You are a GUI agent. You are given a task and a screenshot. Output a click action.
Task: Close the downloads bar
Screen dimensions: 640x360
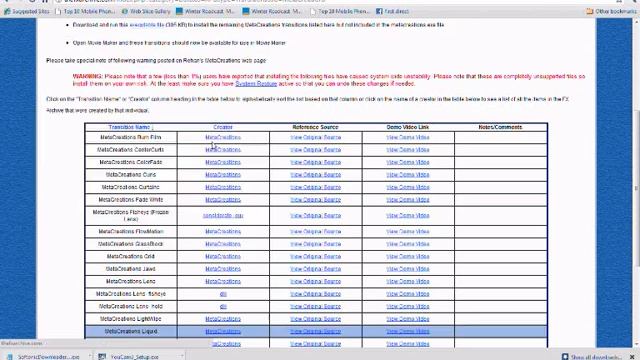[632, 357]
